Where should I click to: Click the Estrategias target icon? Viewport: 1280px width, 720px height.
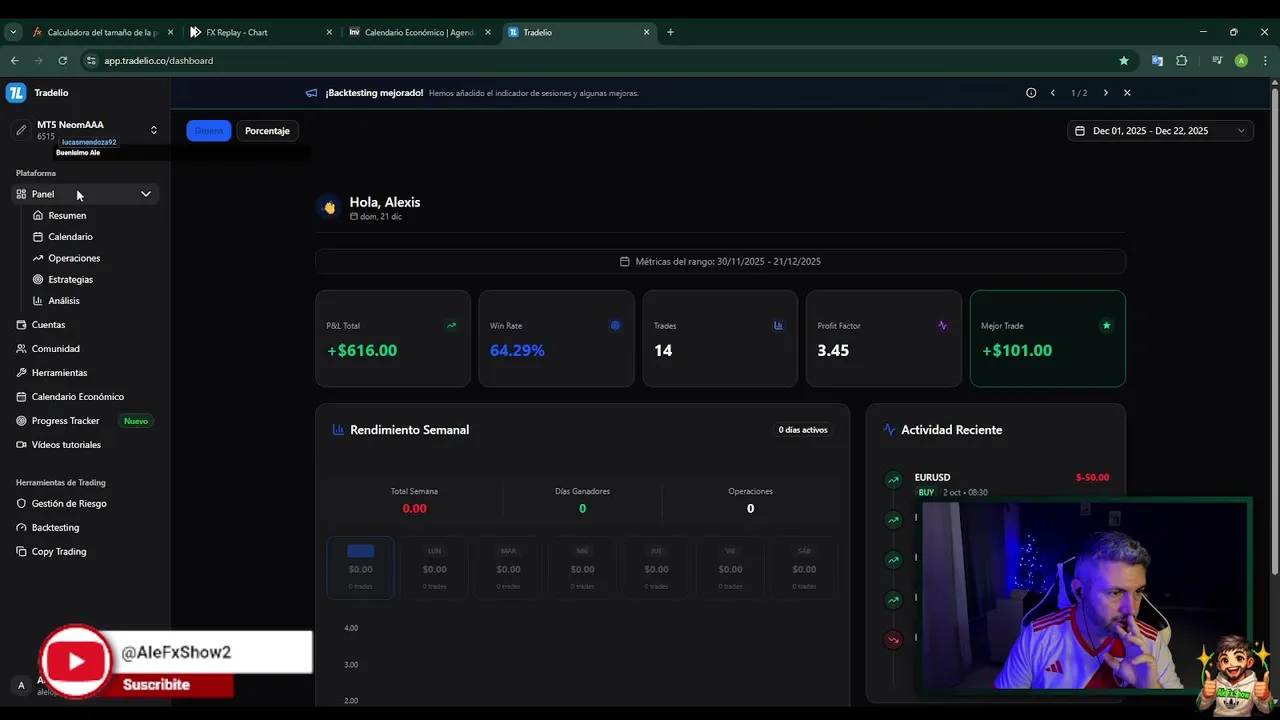coord(38,280)
